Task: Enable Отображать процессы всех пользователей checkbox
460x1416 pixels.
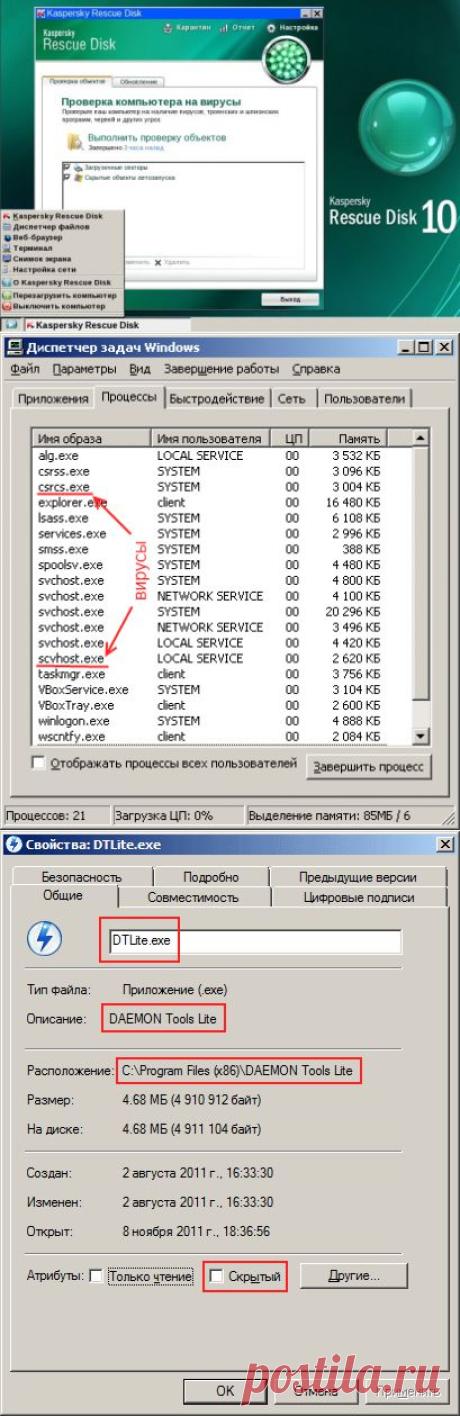Action: click(39, 763)
